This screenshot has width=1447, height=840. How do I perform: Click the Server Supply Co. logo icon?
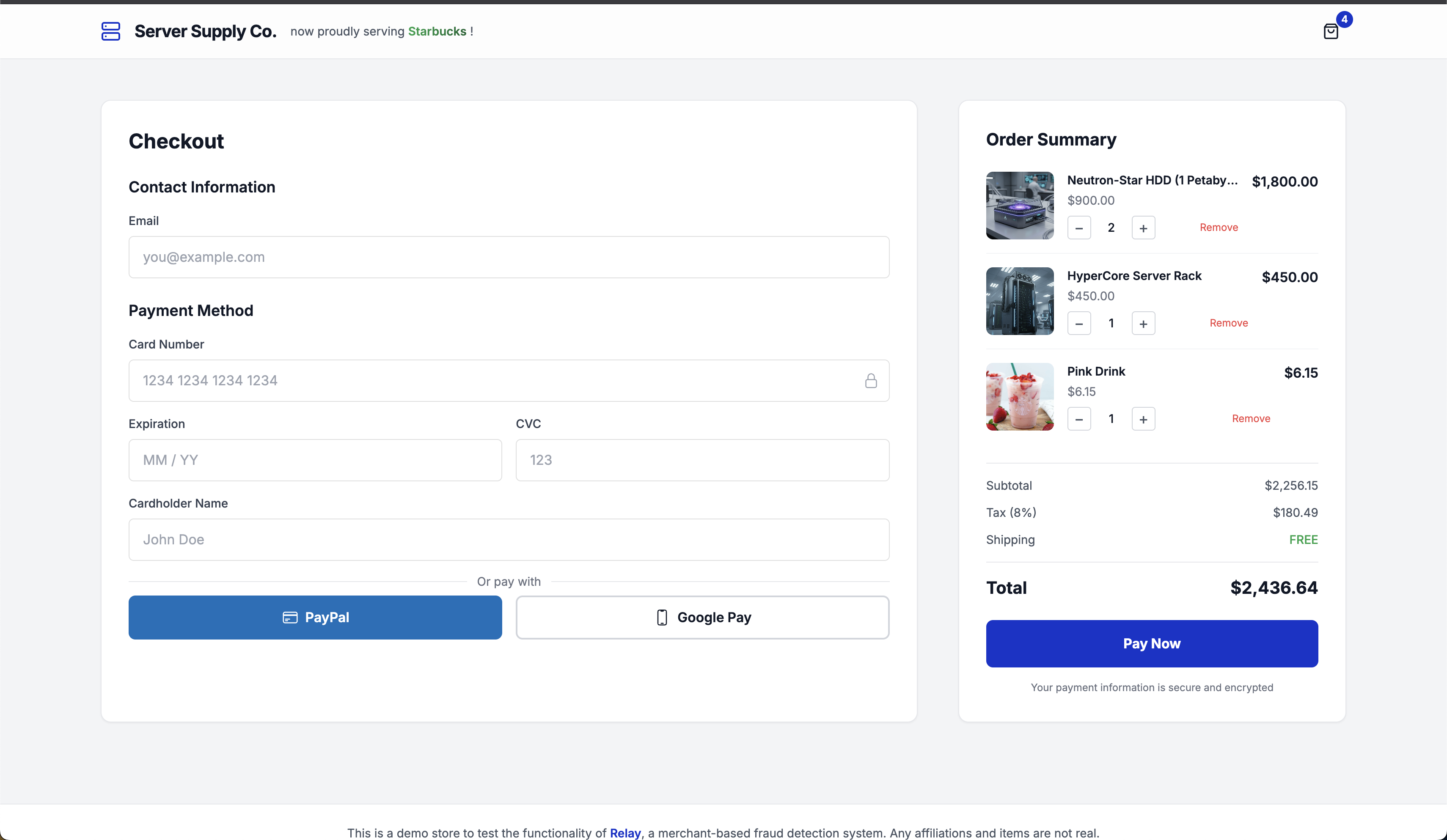pos(111,31)
